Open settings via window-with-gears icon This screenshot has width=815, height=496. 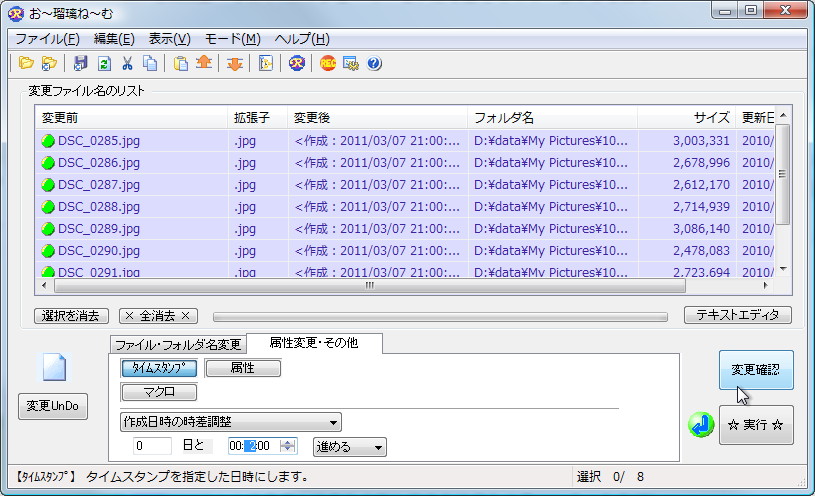point(351,63)
